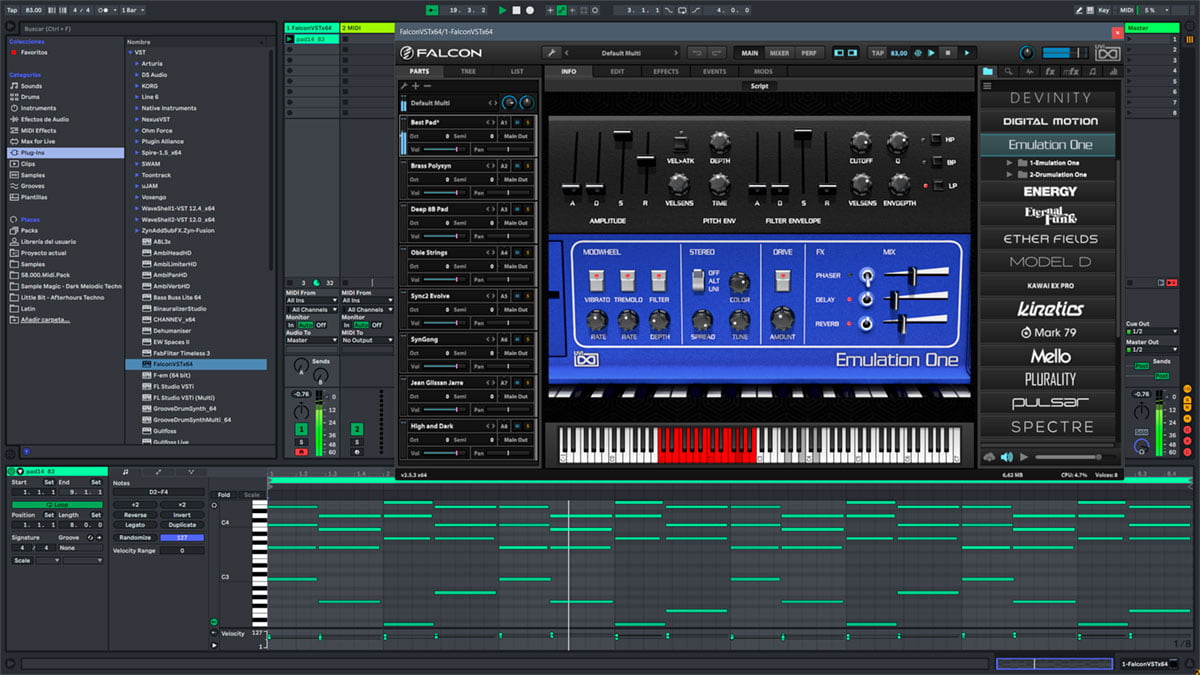Click Falcon browser search magnifier icon

(x=1008, y=72)
